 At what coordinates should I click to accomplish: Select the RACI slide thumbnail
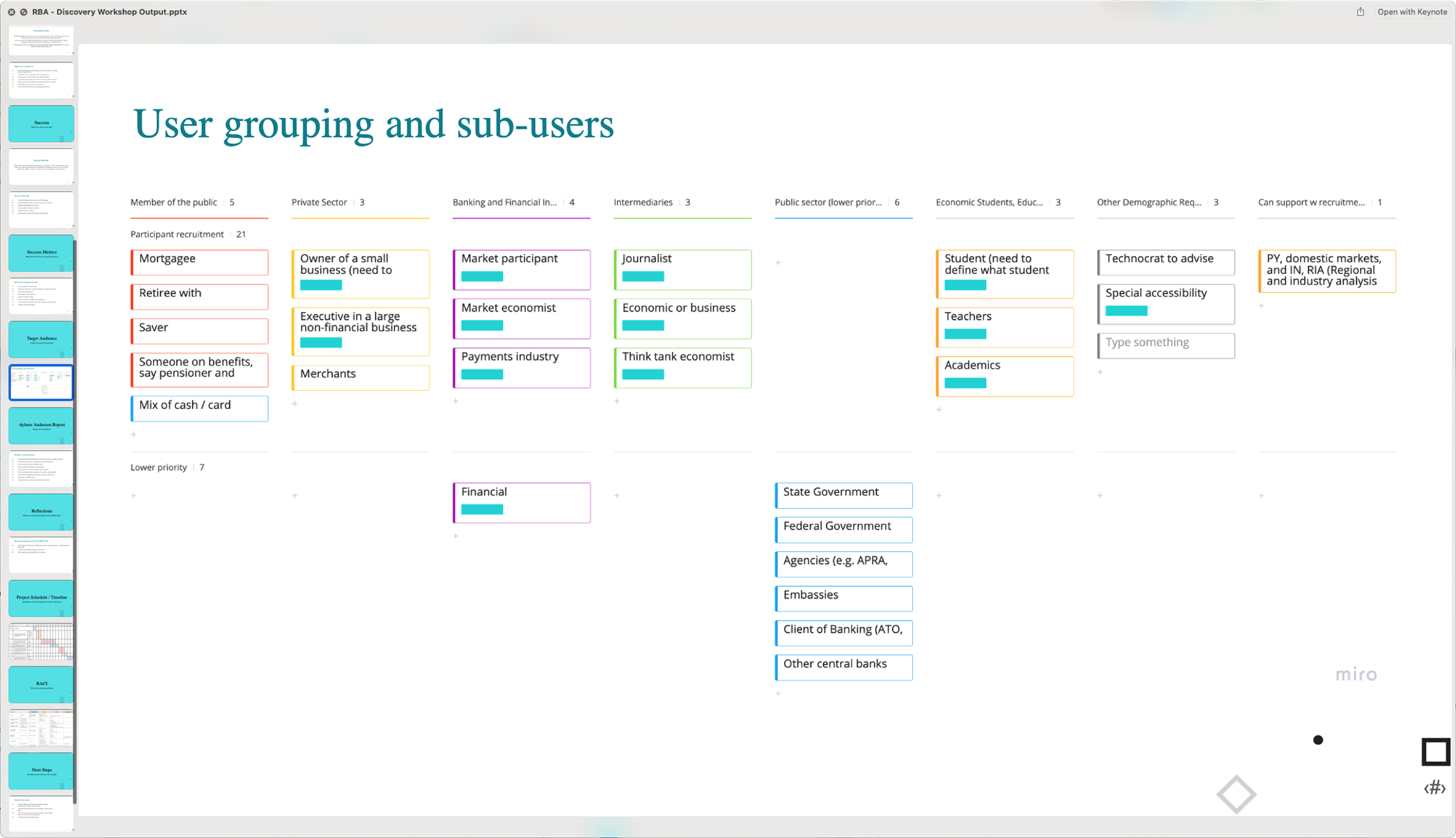(41, 684)
